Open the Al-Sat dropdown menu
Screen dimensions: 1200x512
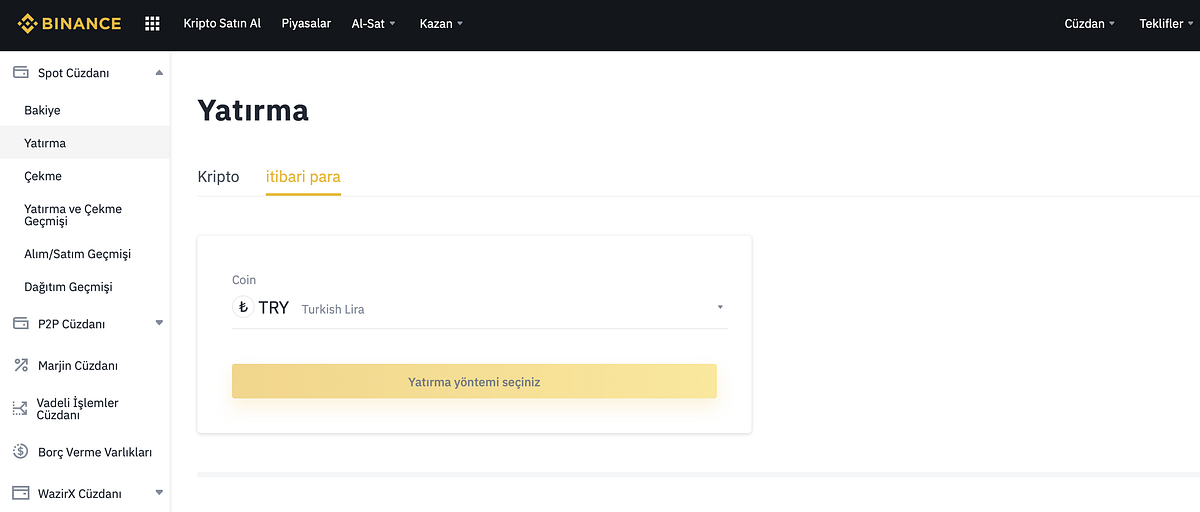(374, 23)
